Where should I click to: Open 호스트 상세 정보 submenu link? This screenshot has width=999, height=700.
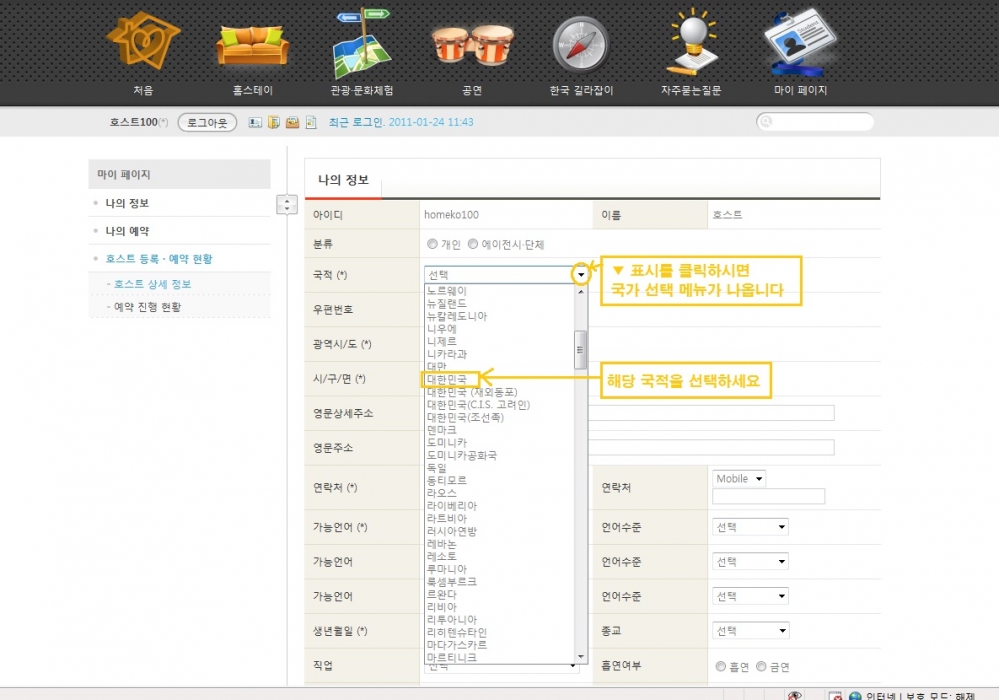pos(152,284)
